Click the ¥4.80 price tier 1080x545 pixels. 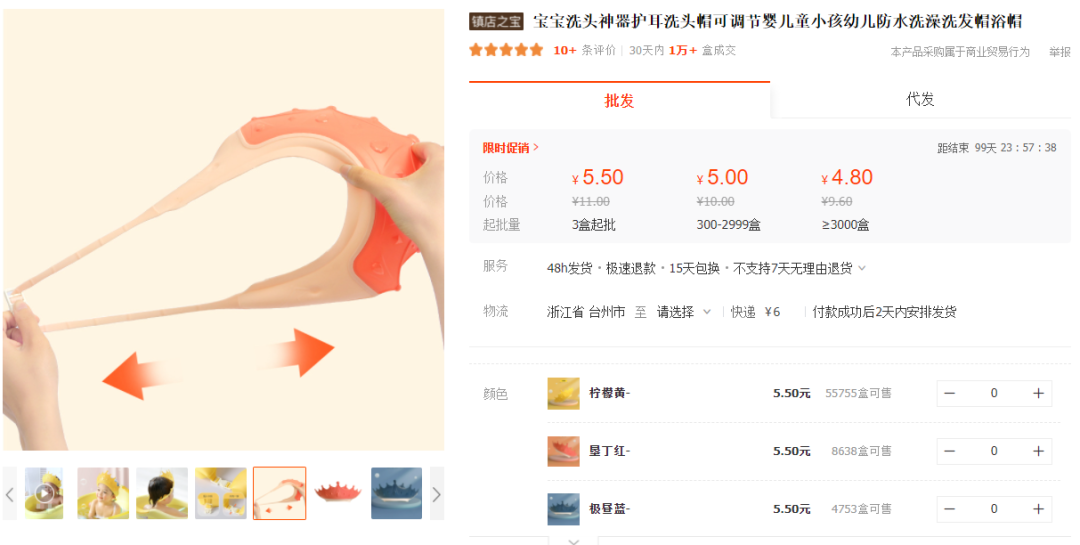pos(847,178)
